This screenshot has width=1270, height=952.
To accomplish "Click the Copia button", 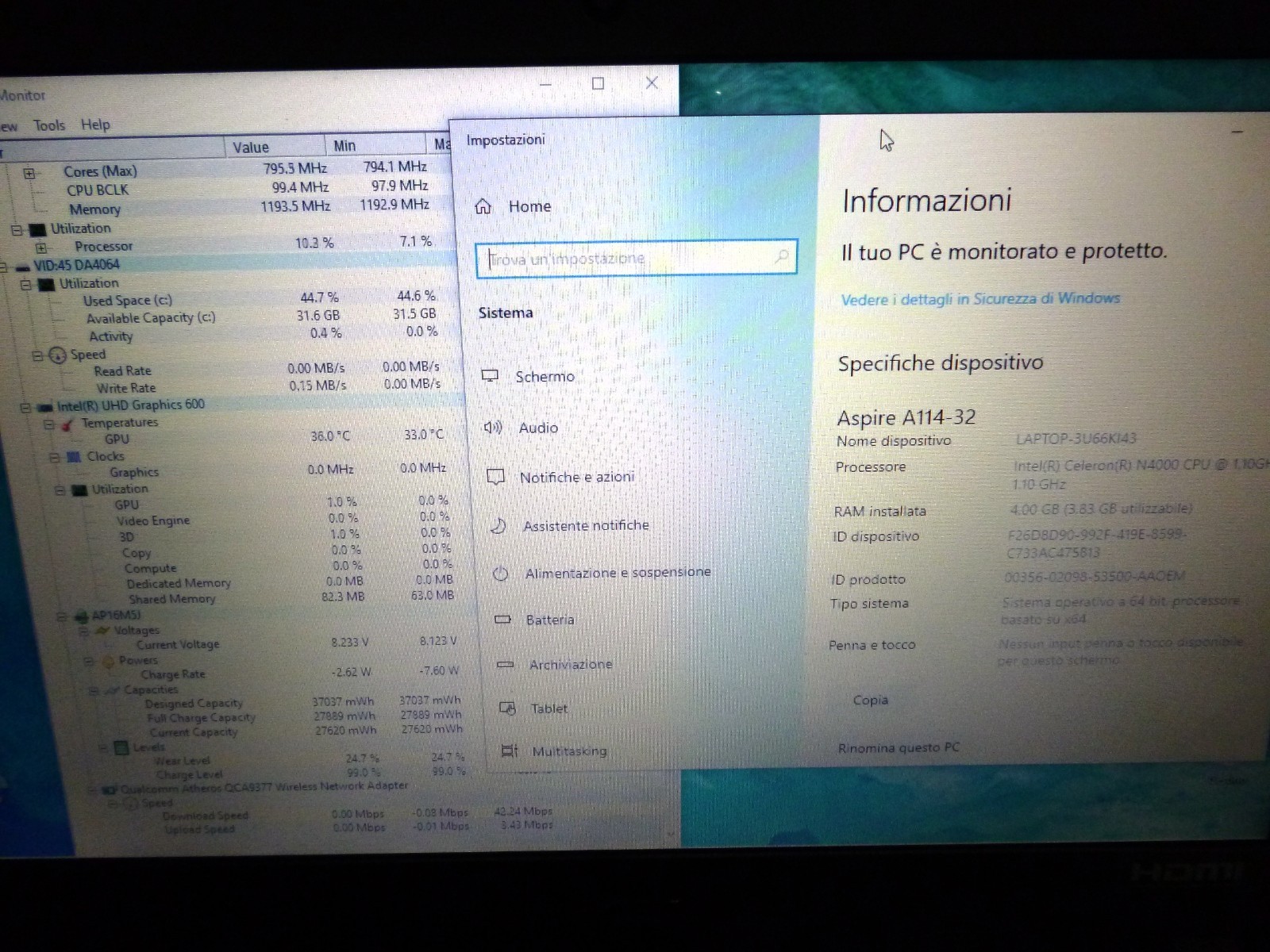I will [x=870, y=700].
